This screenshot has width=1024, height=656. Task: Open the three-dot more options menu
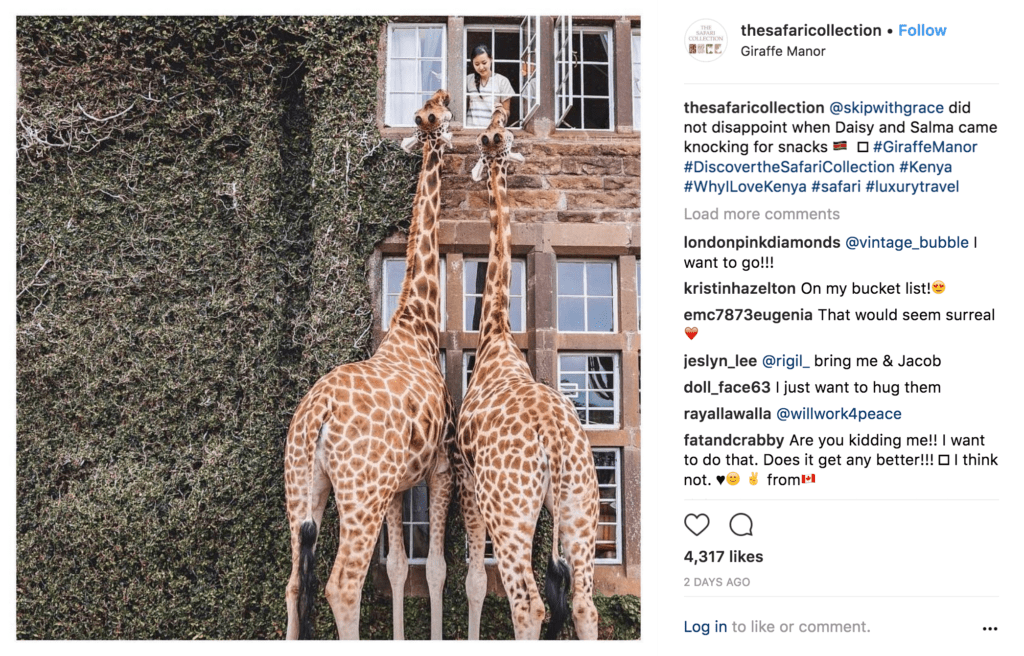(990, 629)
